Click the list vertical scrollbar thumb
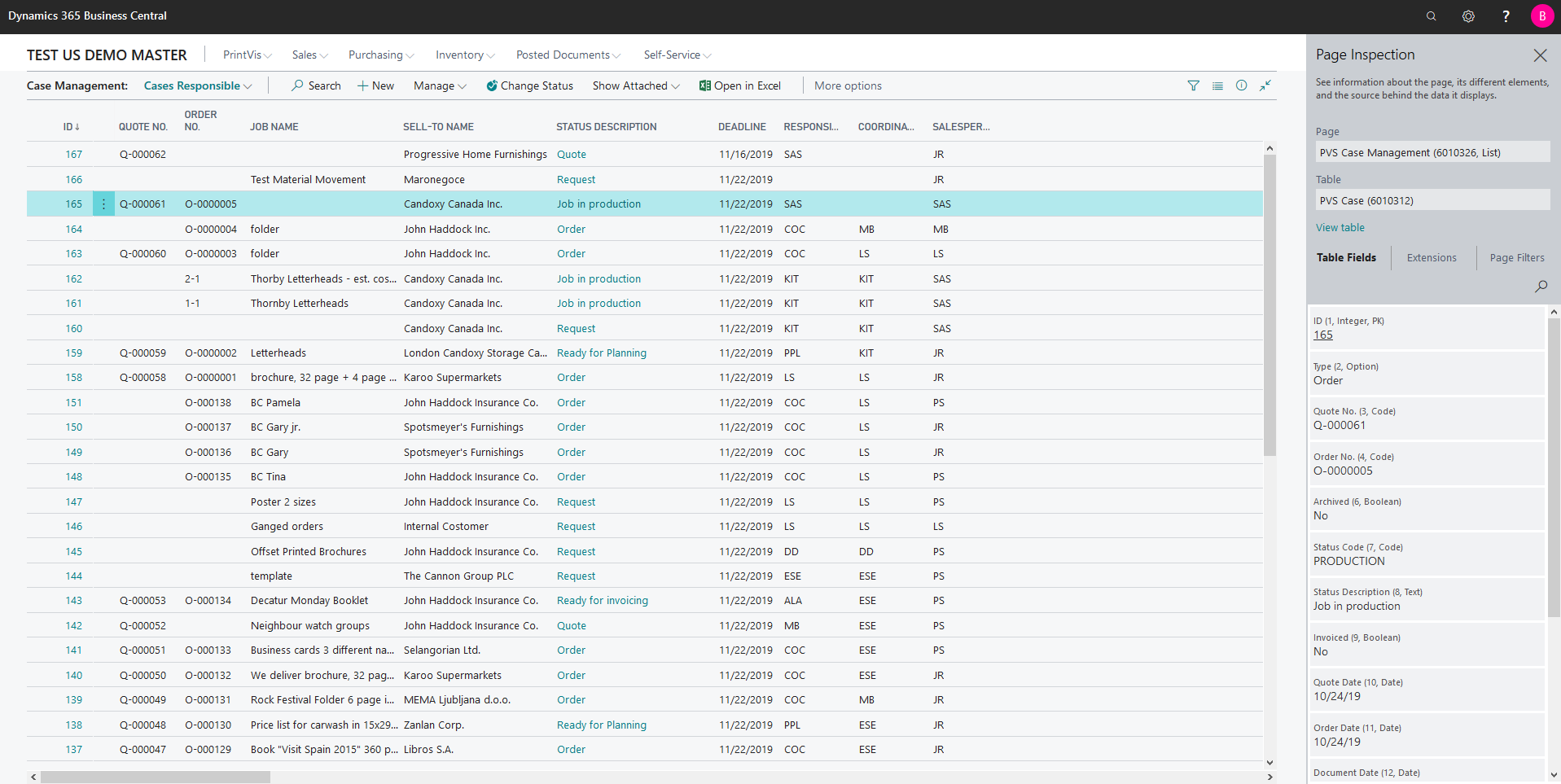 [x=1269, y=305]
